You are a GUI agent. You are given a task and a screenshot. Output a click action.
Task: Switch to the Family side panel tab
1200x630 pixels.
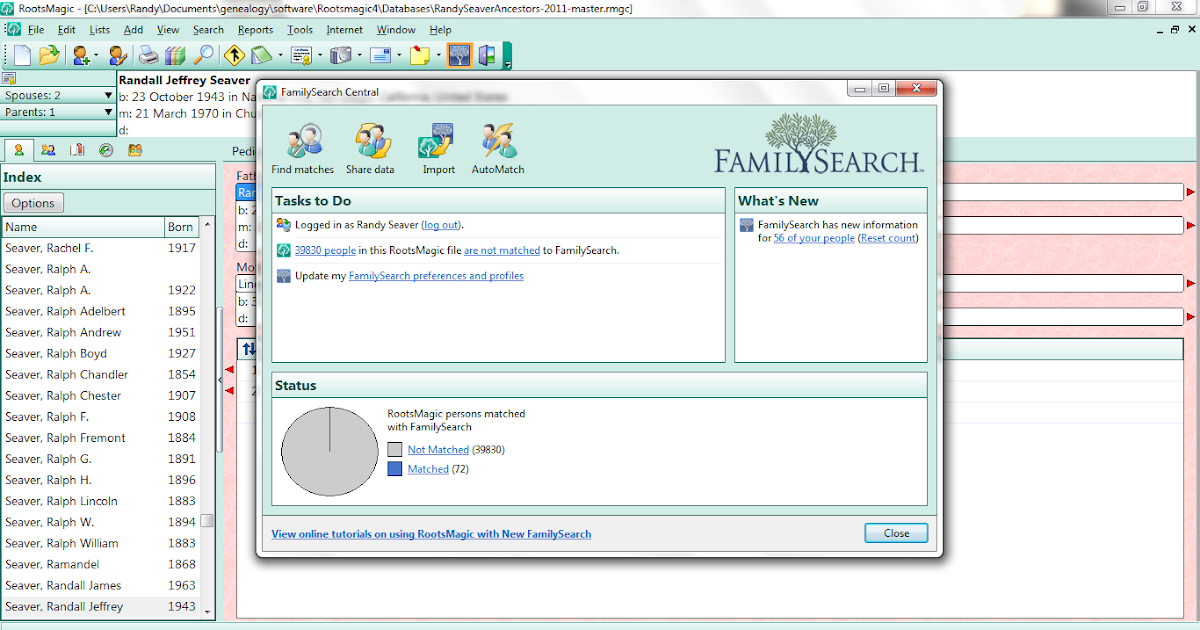tap(48, 150)
